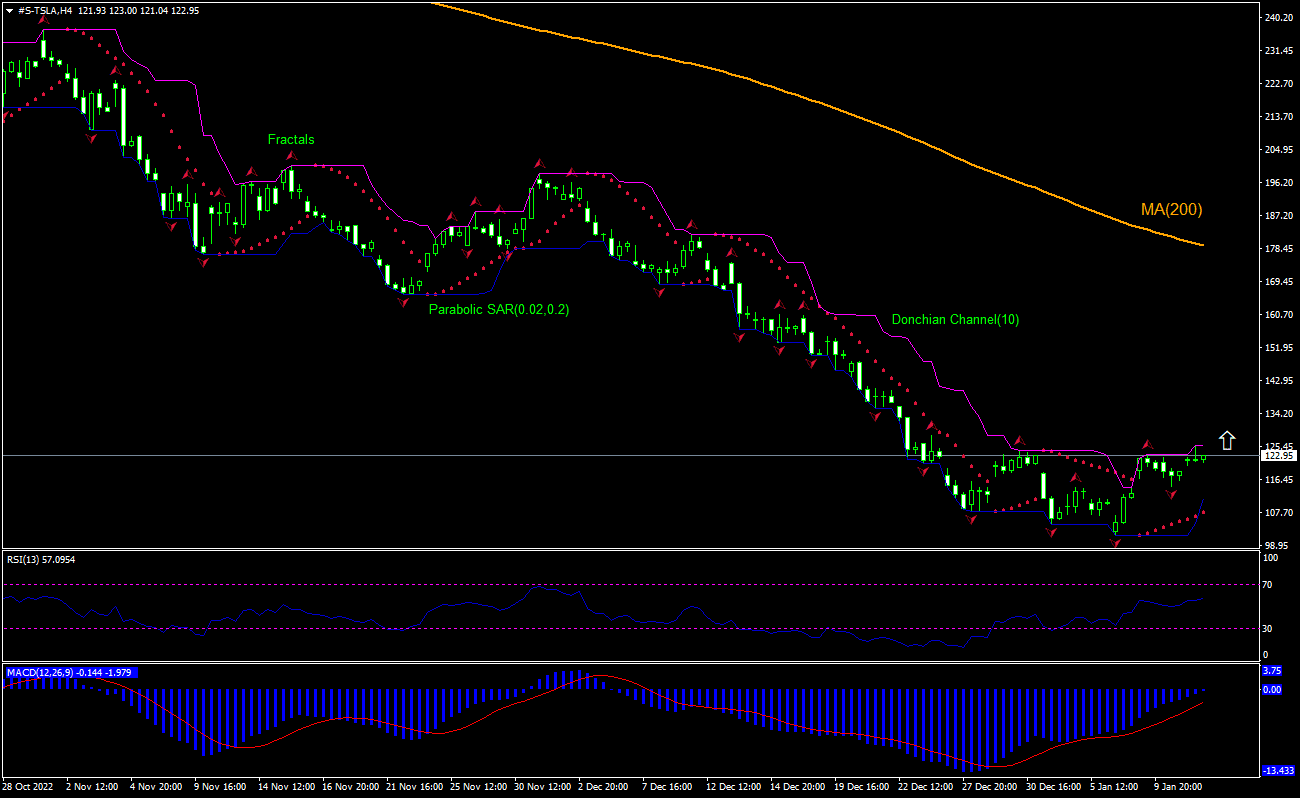Click the 9 Jan 20:00 time label
The width and height of the screenshot is (1300, 798).
pos(1180,787)
